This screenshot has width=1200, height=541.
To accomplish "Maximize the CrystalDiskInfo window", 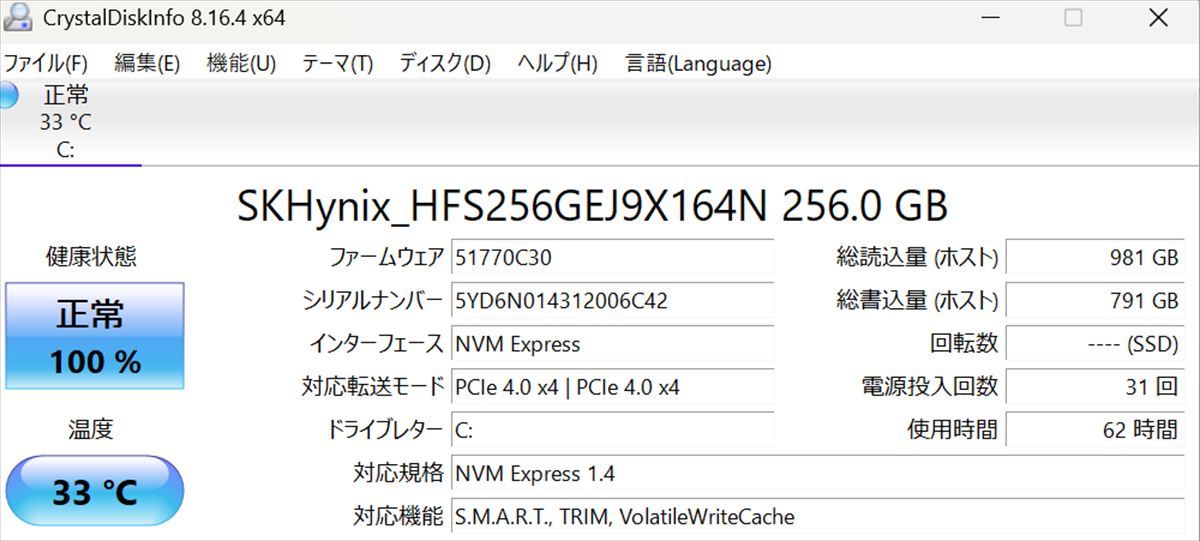I will 1073,17.
